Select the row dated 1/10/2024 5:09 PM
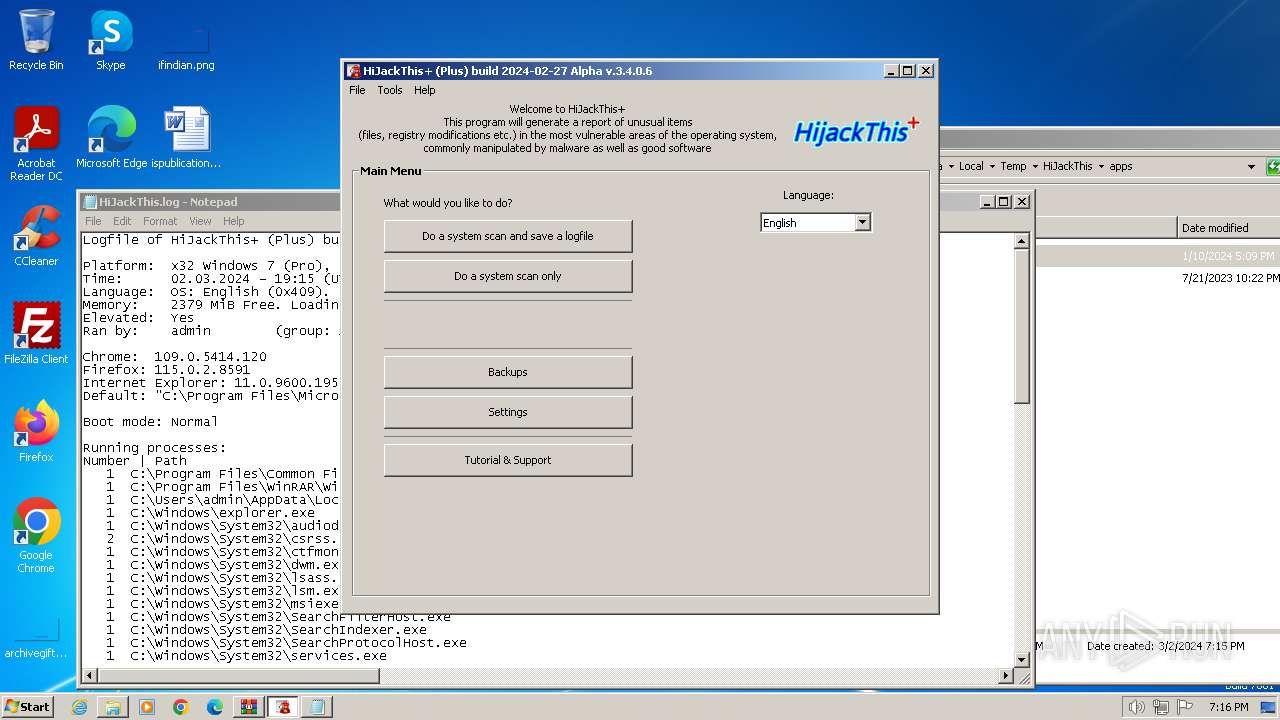Image resolution: width=1280 pixels, height=720 pixels. pyautogui.click(x=1157, y=256)
